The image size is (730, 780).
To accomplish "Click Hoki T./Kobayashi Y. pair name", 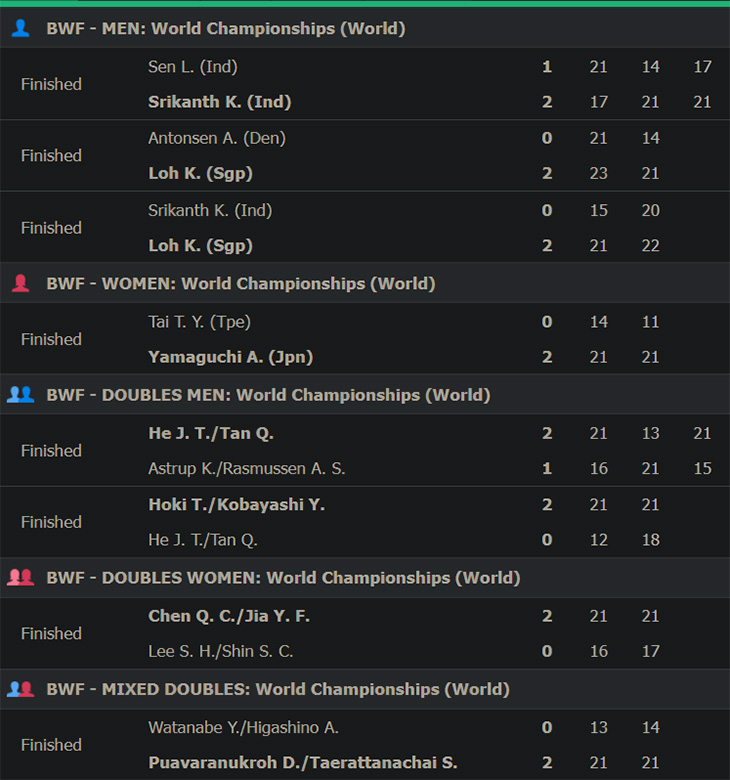I will (x=236, y=504).
